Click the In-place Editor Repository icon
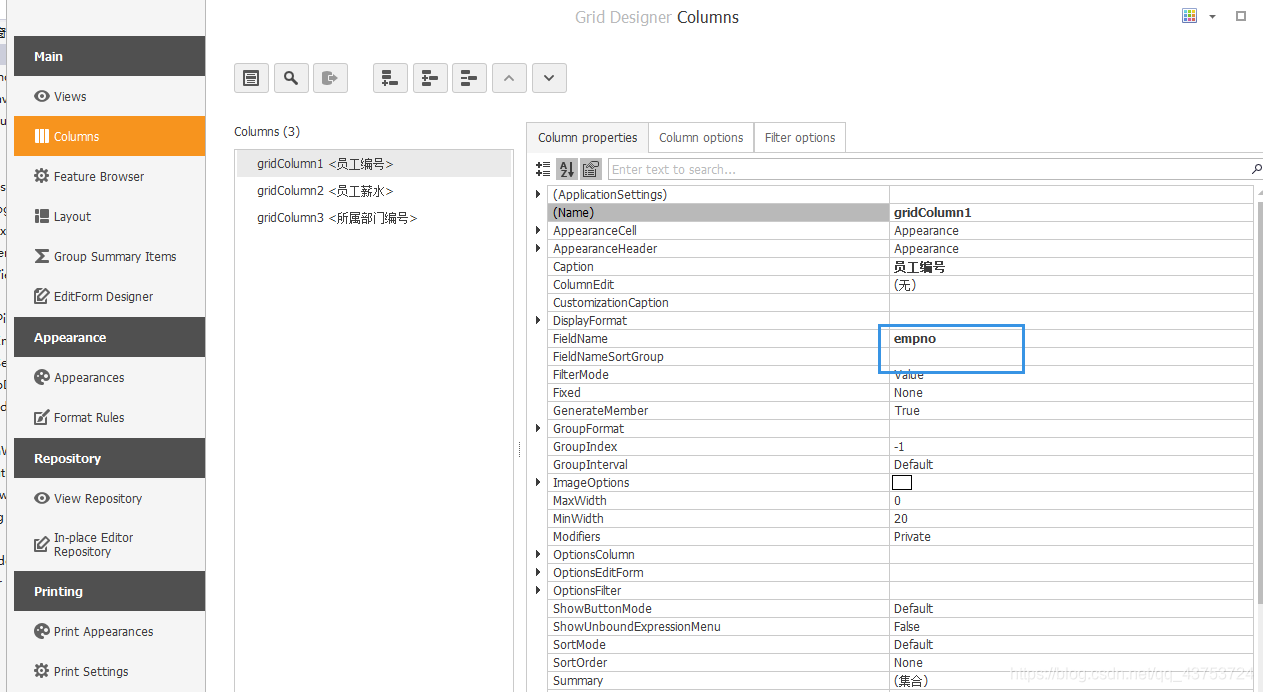The width and height of the screenshot is (1263, 692). click(41, 544)
